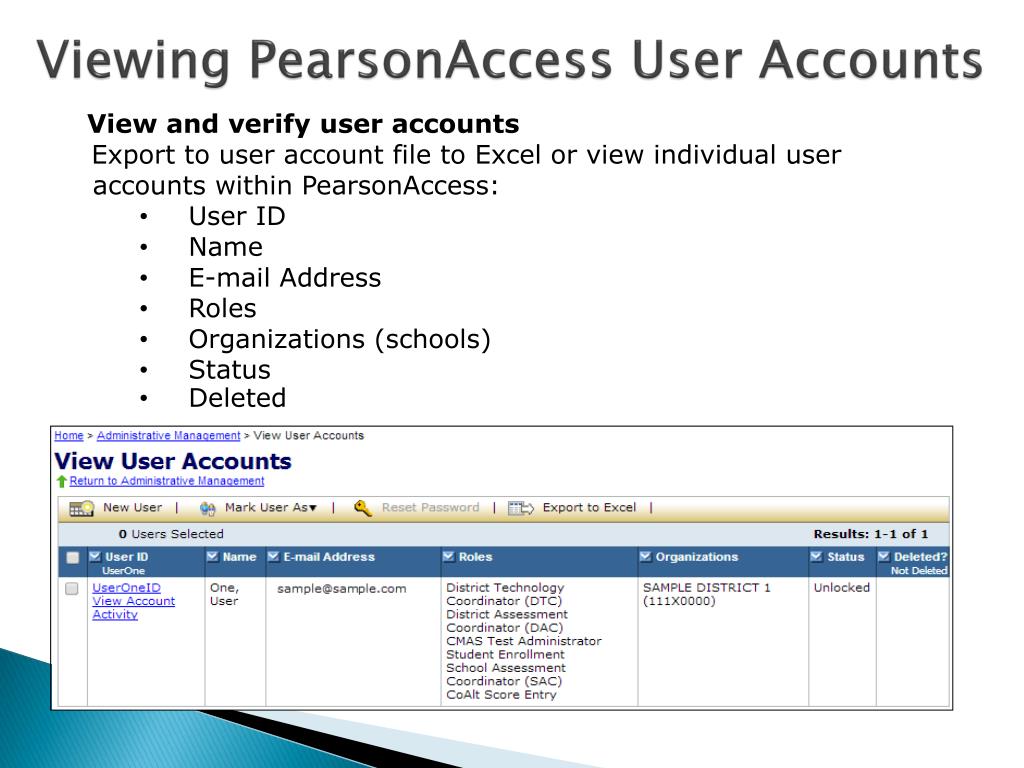Viewport: 1024px width, 768px height.
Task: Click School Assessment Coordinator (SAC) role text
Action: [x=506, y=675]
